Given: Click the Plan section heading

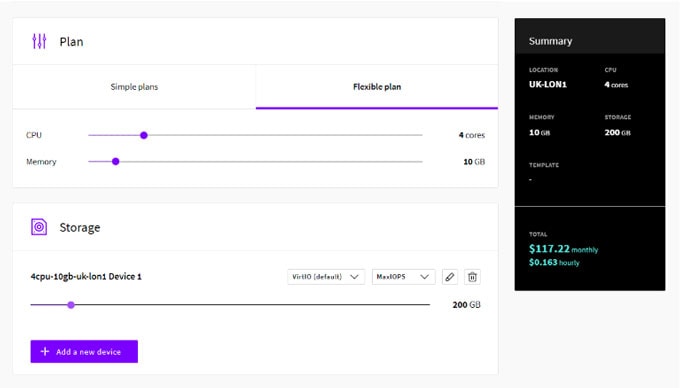Looking at the screenshot, I should tap(71, 42).
